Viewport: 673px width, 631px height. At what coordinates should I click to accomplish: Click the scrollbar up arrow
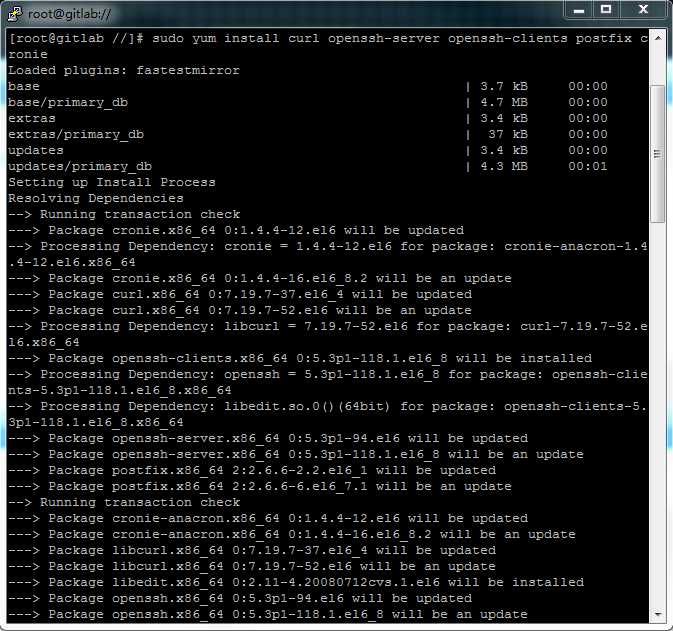[658, 38]
